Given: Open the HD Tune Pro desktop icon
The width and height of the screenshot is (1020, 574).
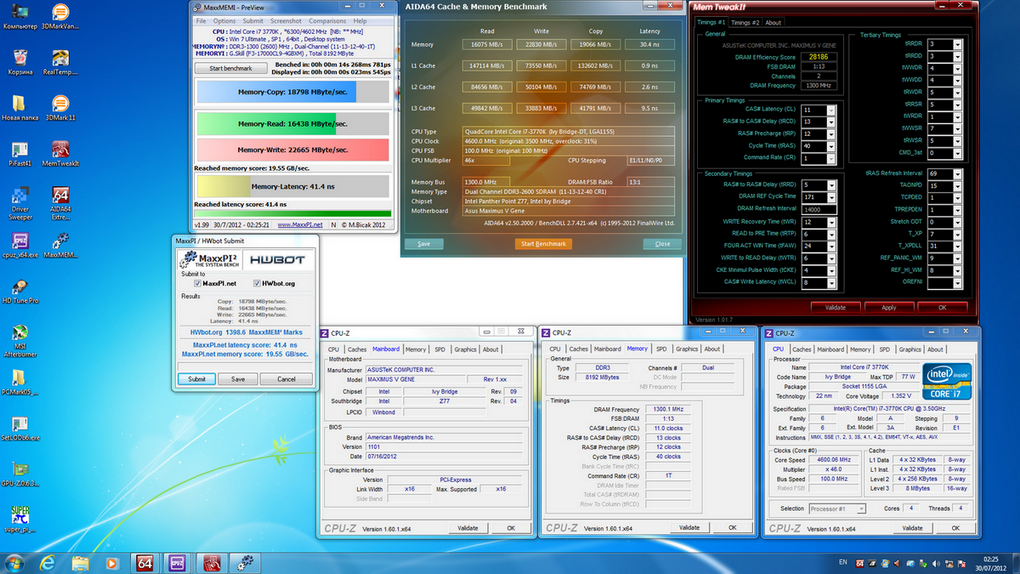Looking at the screenshot, I should pyautogui.click(x=20, y=292).
